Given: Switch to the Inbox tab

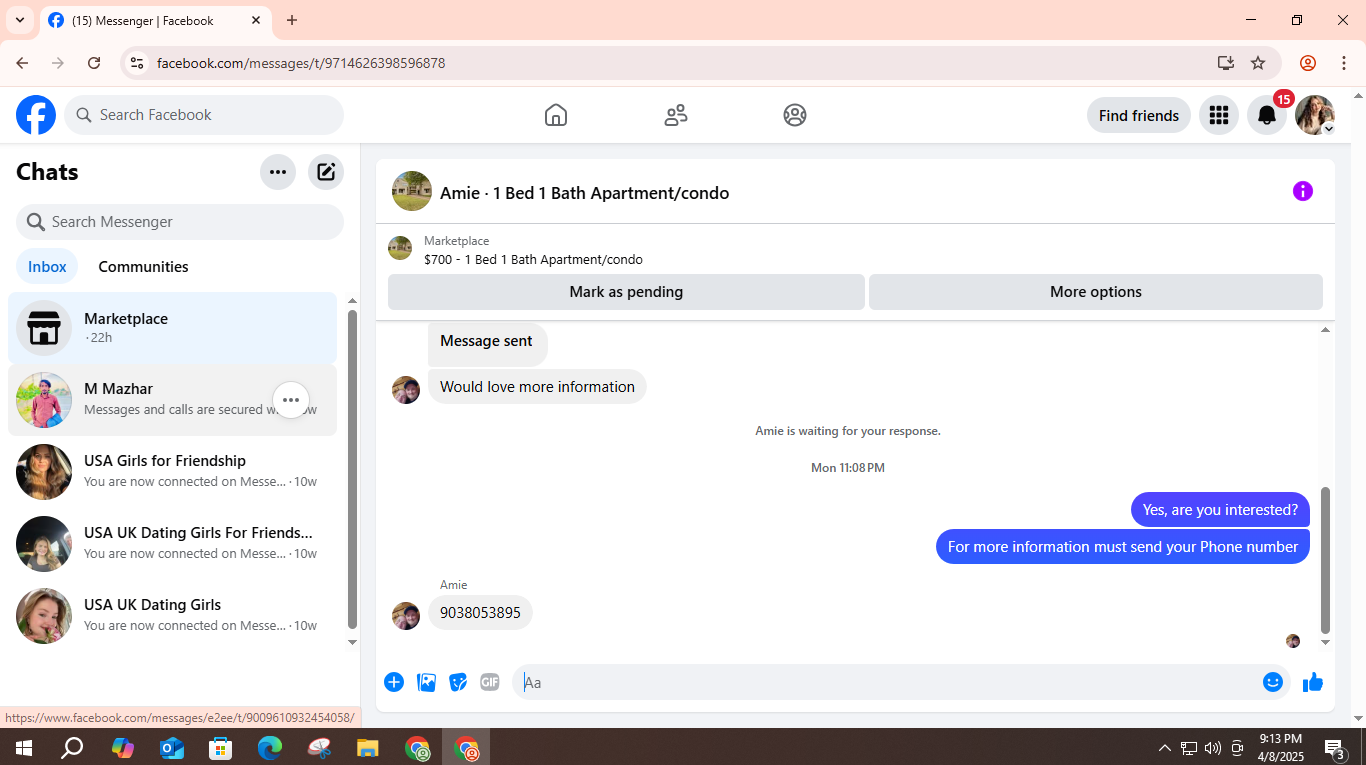Looking at the screenshot, I should point(47,267).
